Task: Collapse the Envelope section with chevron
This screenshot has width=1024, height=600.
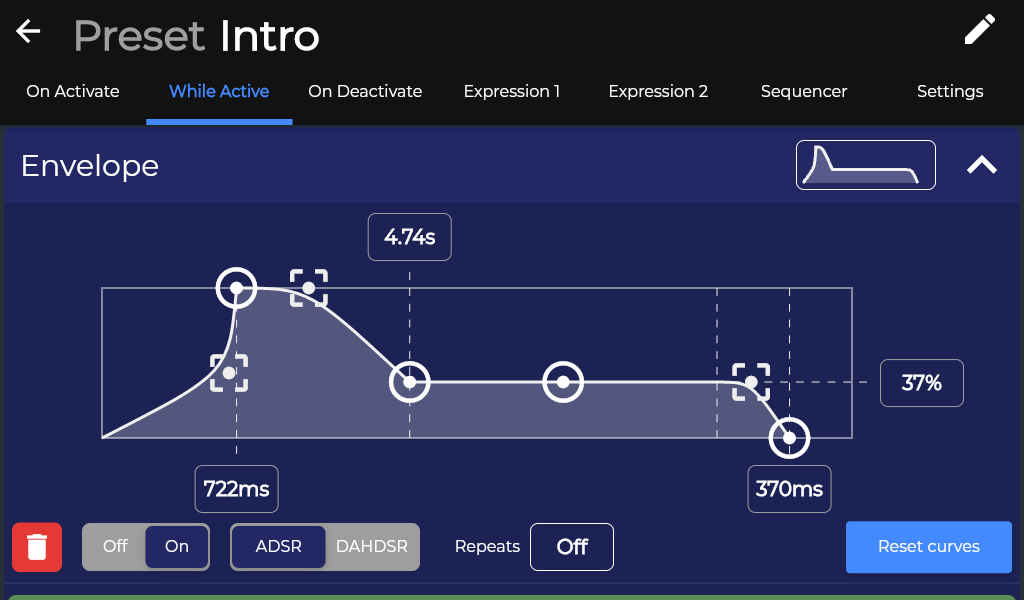Action: click(x=982, y=165)
